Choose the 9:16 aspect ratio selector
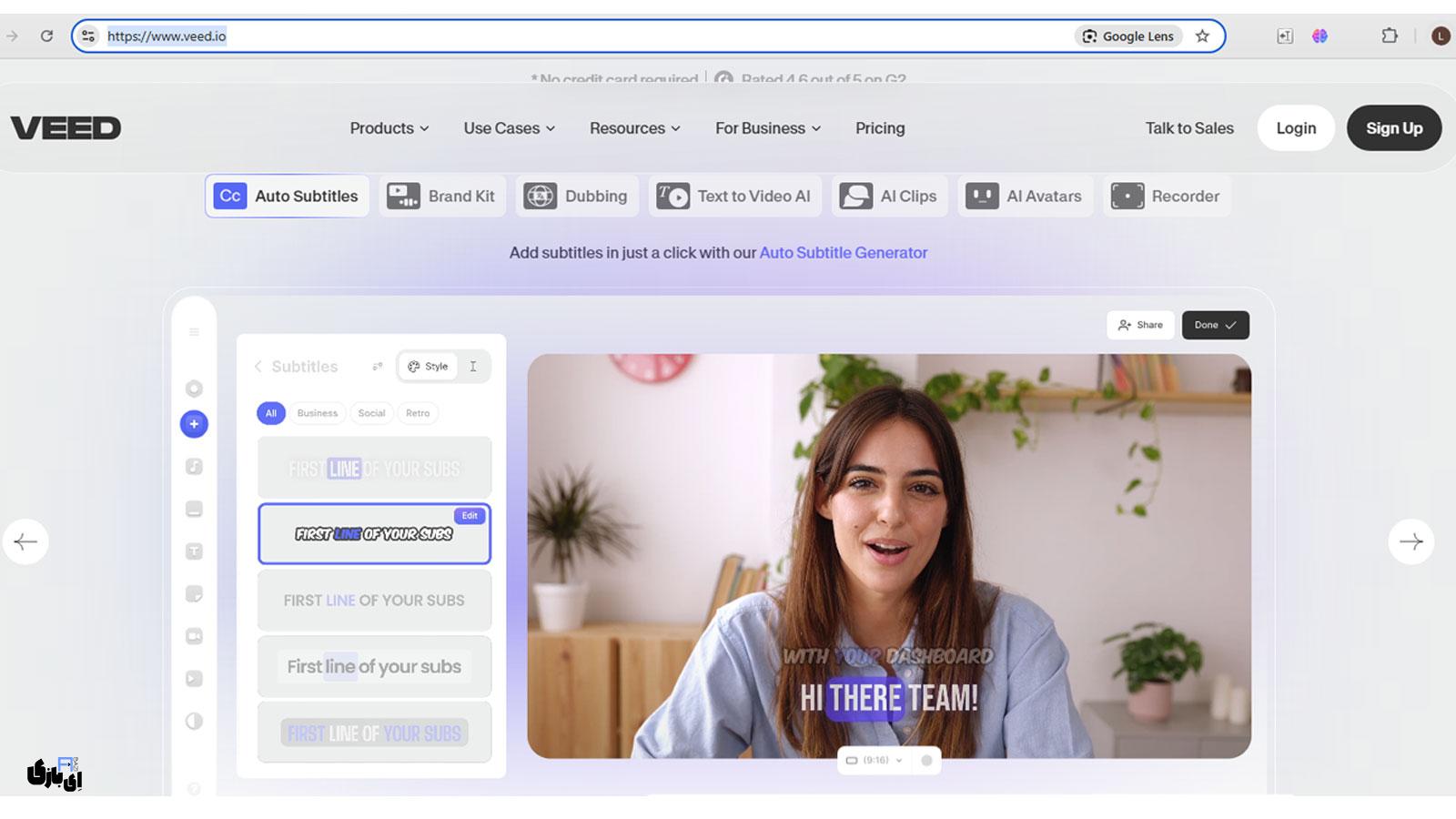The width and height of the screenshot is (1456, 819). (x=875, y=760)
